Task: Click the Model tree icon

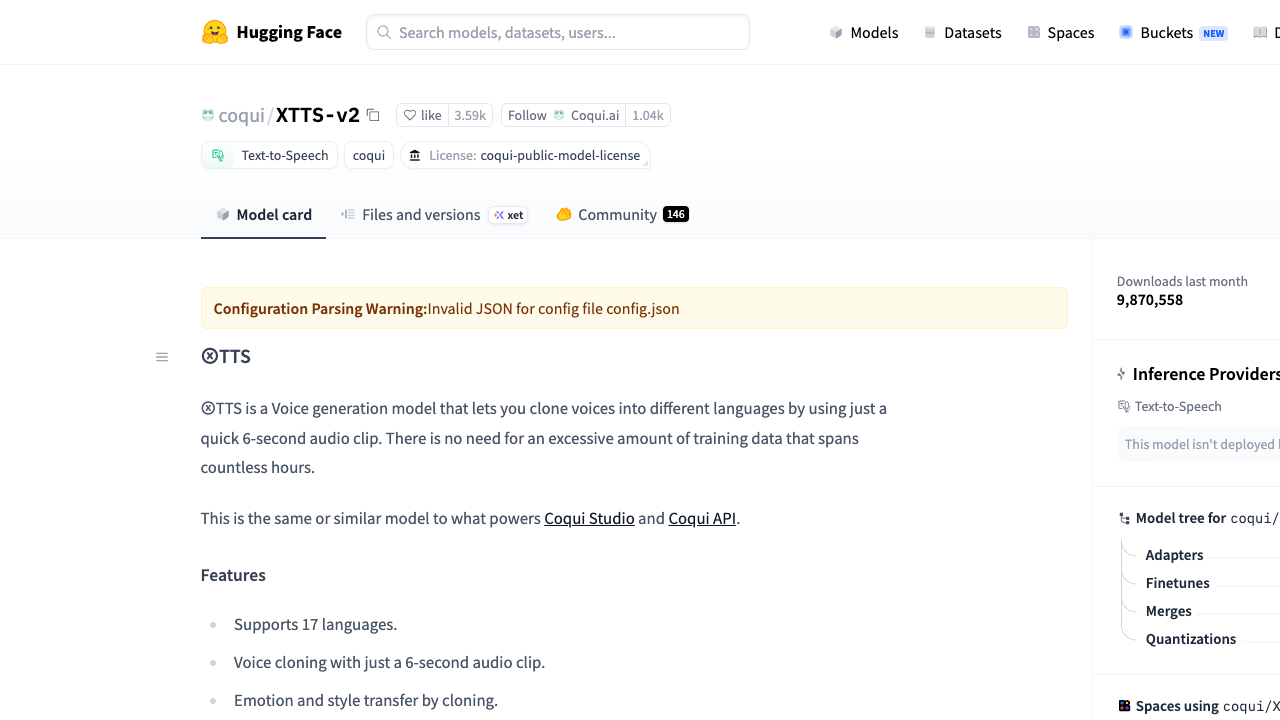Action: (x=1124, y=518)
